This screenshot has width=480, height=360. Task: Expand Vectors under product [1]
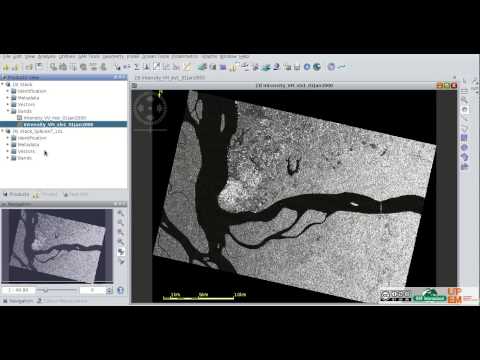[8, 104]
